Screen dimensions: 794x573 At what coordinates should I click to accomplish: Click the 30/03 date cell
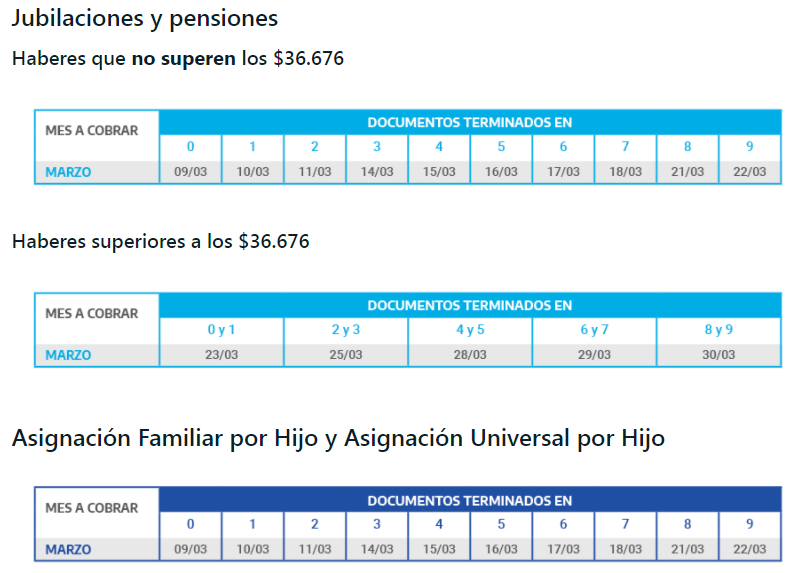[x=718, y=355]
